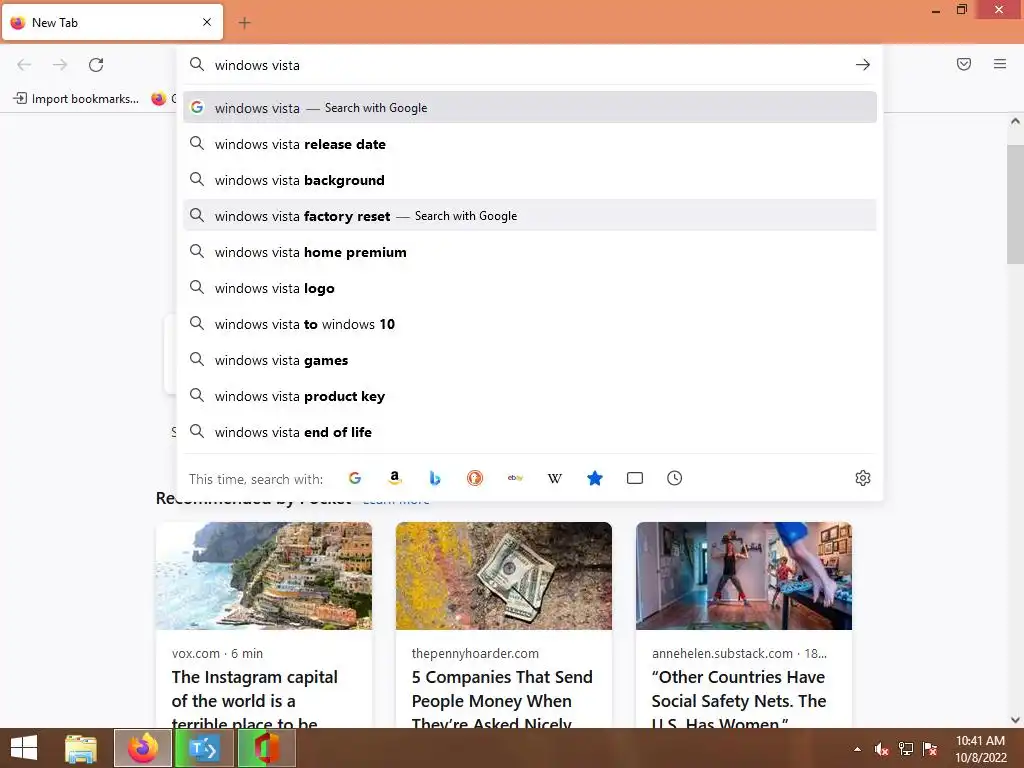Screen dimensions: 1024x768
Task: Go forward one page
Action: tap(60, 65)
